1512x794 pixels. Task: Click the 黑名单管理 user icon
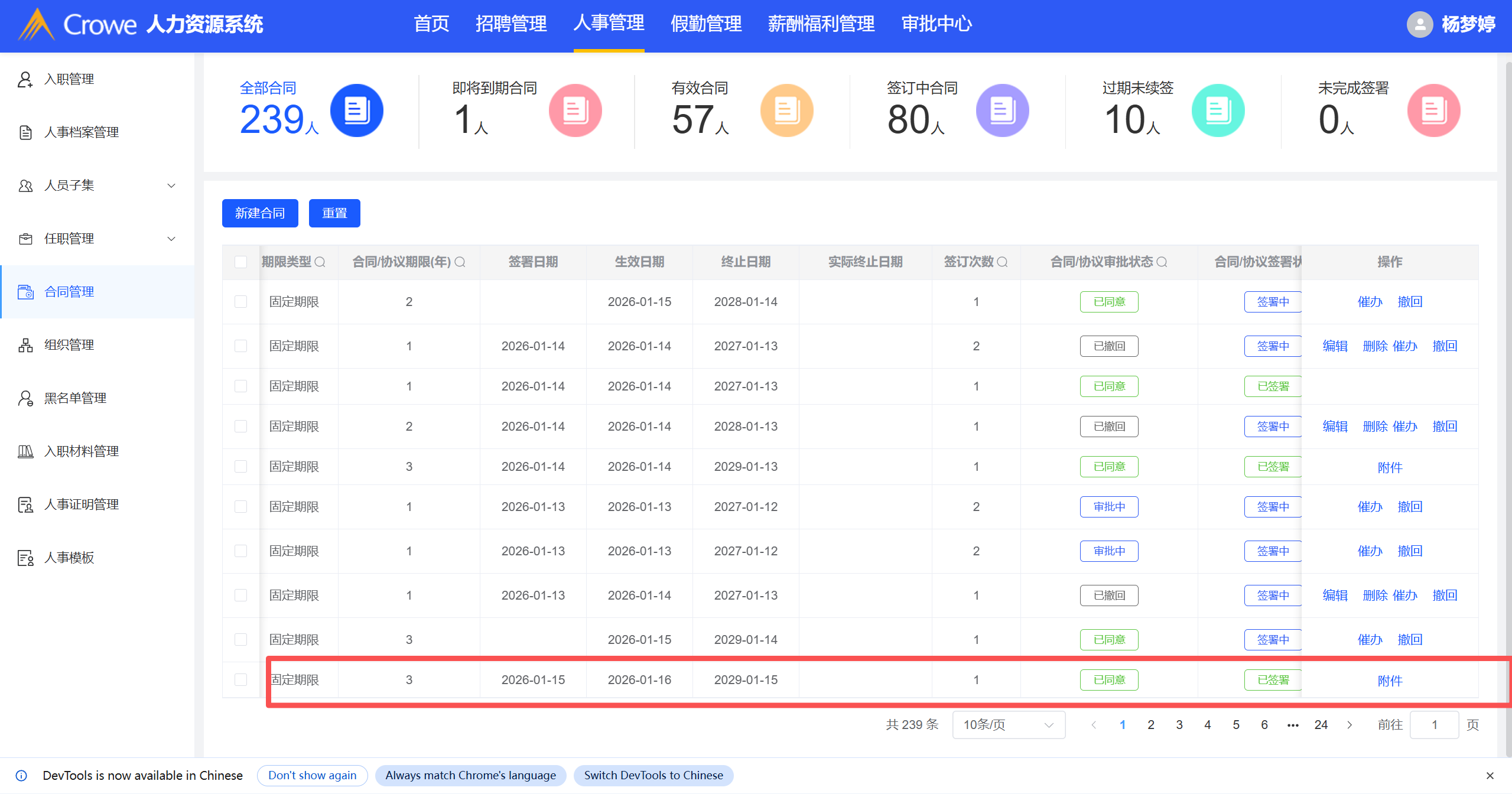click(25, 398)
